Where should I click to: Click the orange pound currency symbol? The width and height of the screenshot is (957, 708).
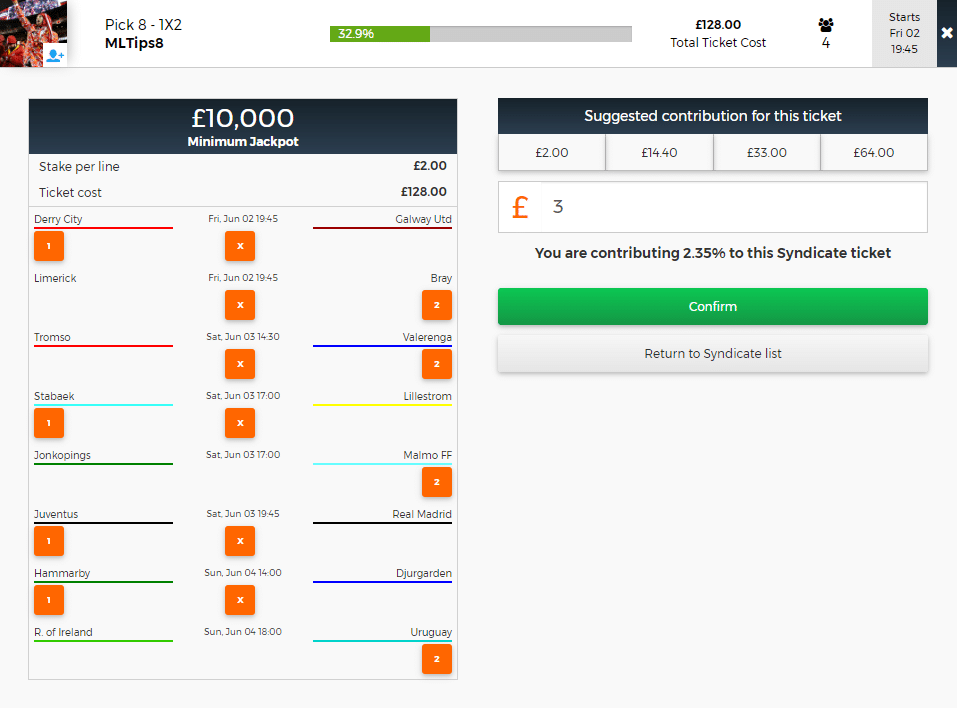coord(520,207)
